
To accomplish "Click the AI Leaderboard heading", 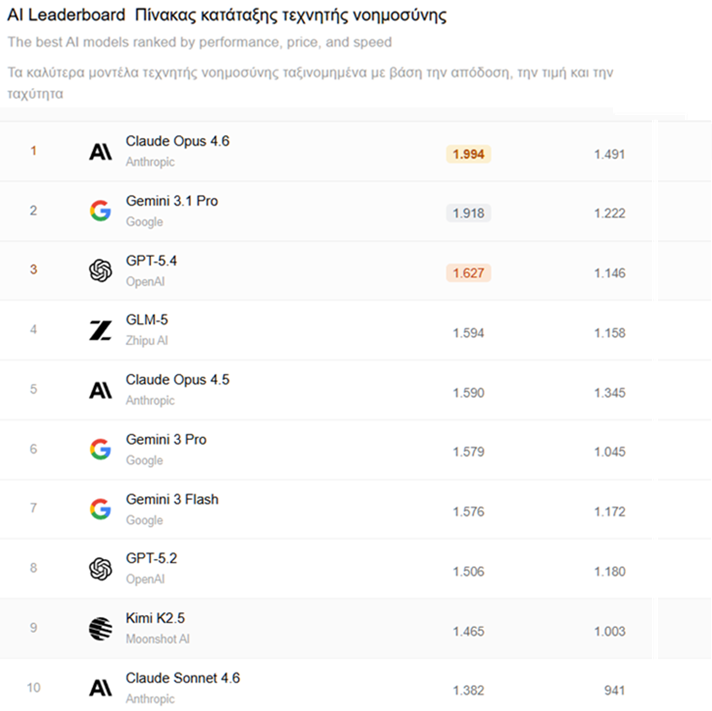I will 65,17.
